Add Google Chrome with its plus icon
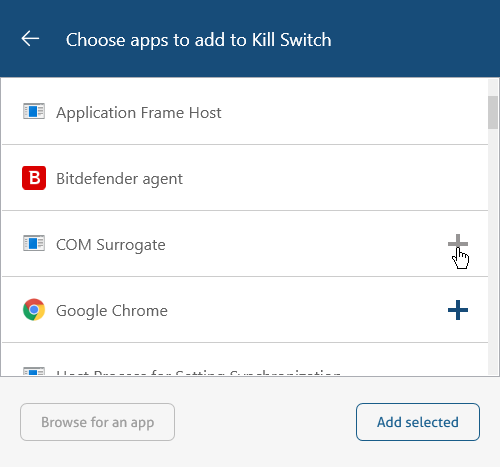500x475 pixels. pyautogui.click(x=458, y=310)
